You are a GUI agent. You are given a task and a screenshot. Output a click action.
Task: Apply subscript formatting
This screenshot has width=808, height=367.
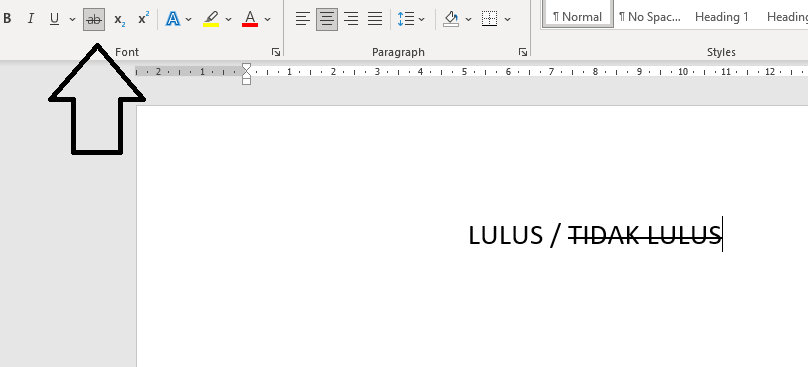pyautogui.click(x=119, y=20)
